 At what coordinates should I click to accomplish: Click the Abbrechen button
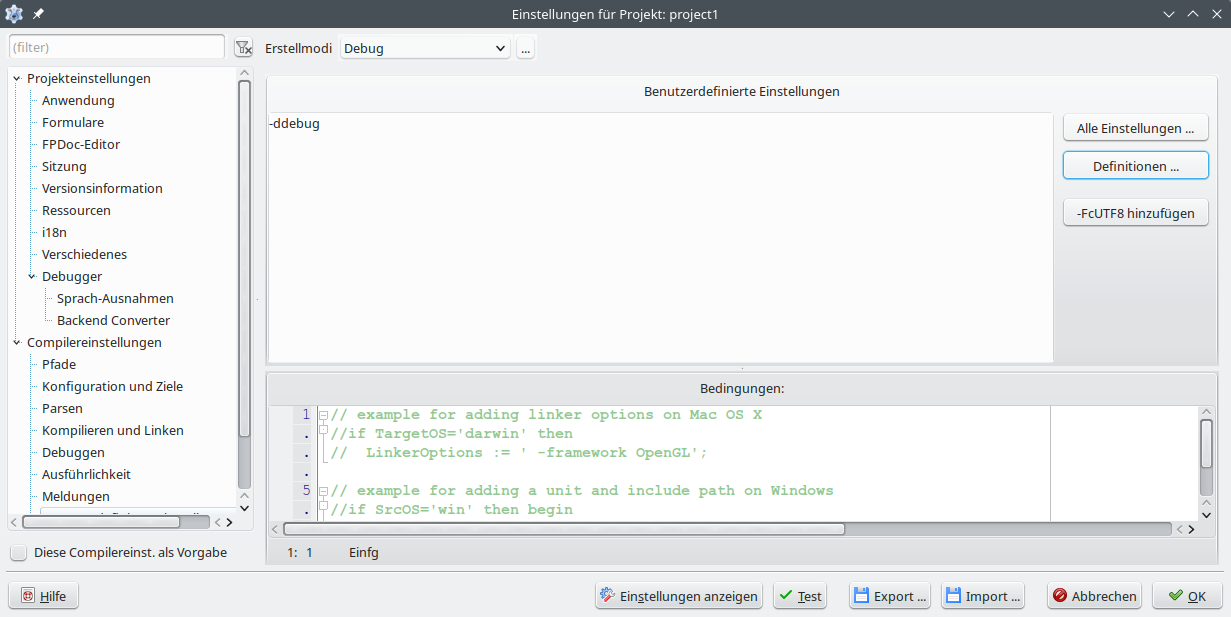tap(1095, 596)
